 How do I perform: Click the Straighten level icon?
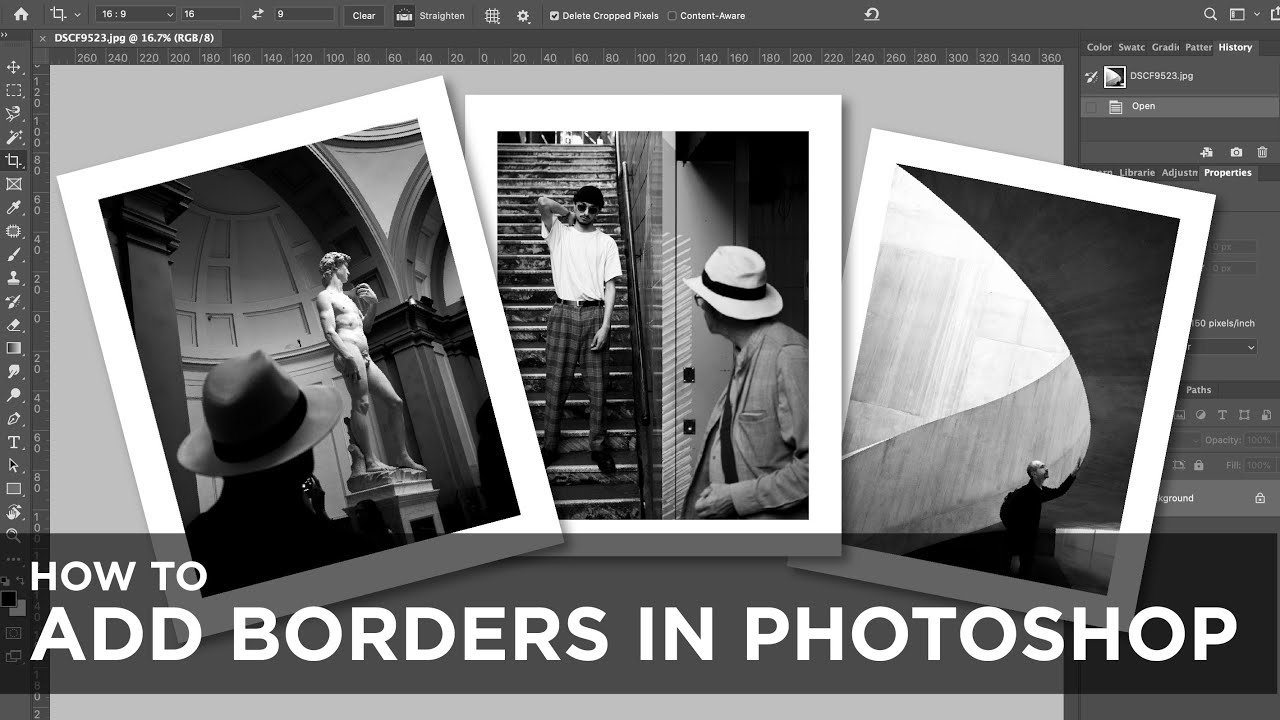coord(404,15)
